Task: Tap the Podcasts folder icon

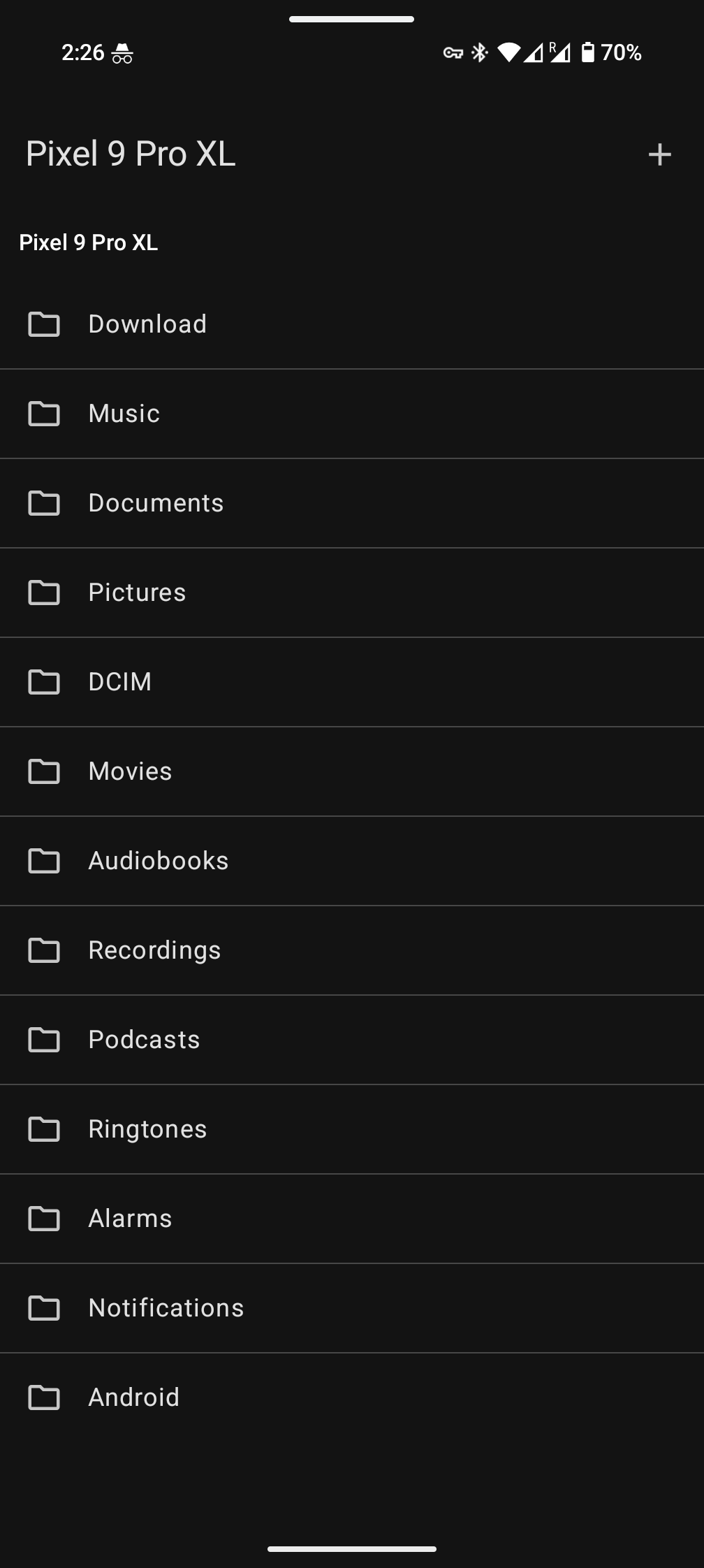Action: click(x=44, y=1040)
